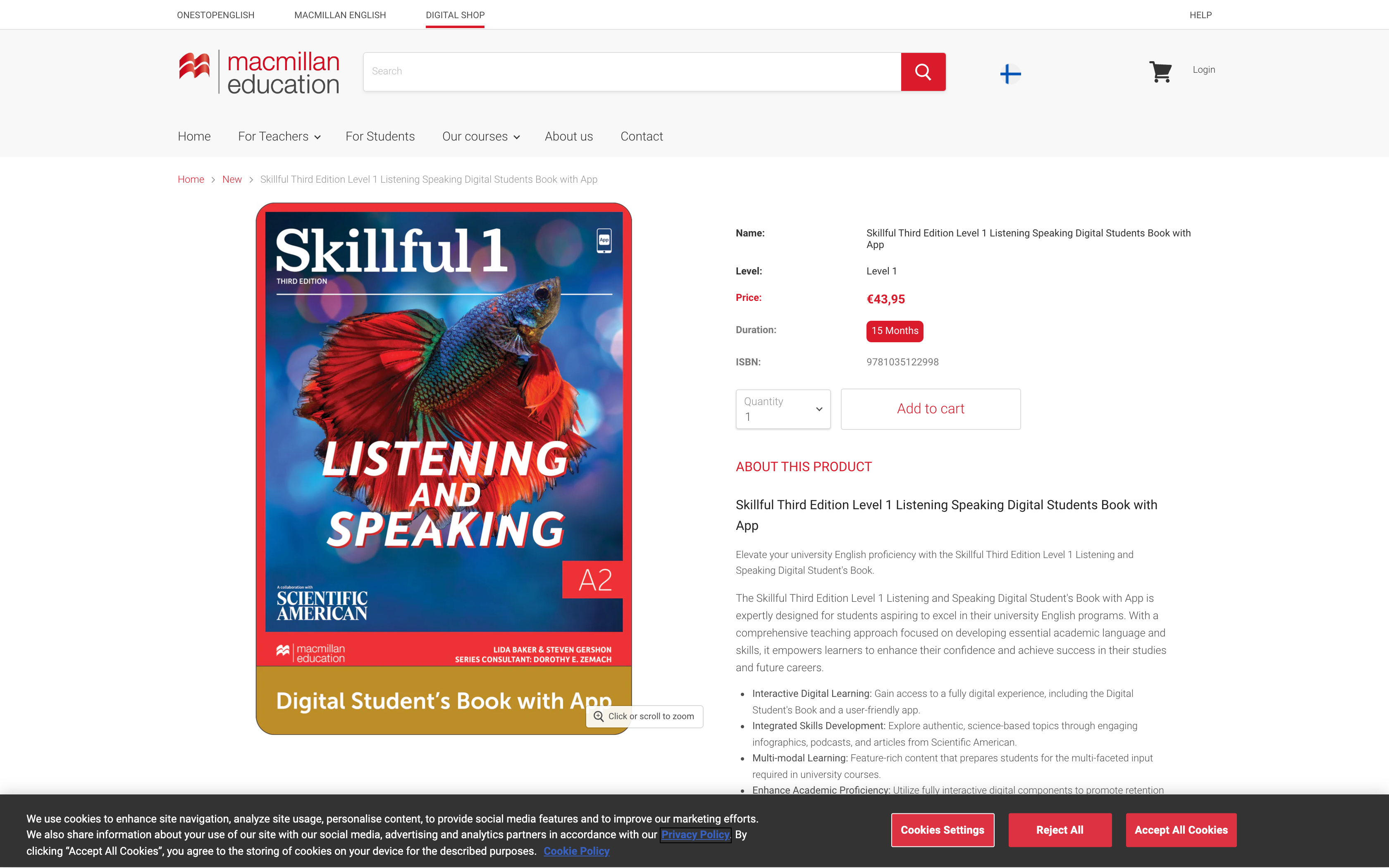Screen dimensions: 1389x868
Task: Click the product title in breadcrumb
Action: click(428, 180)
